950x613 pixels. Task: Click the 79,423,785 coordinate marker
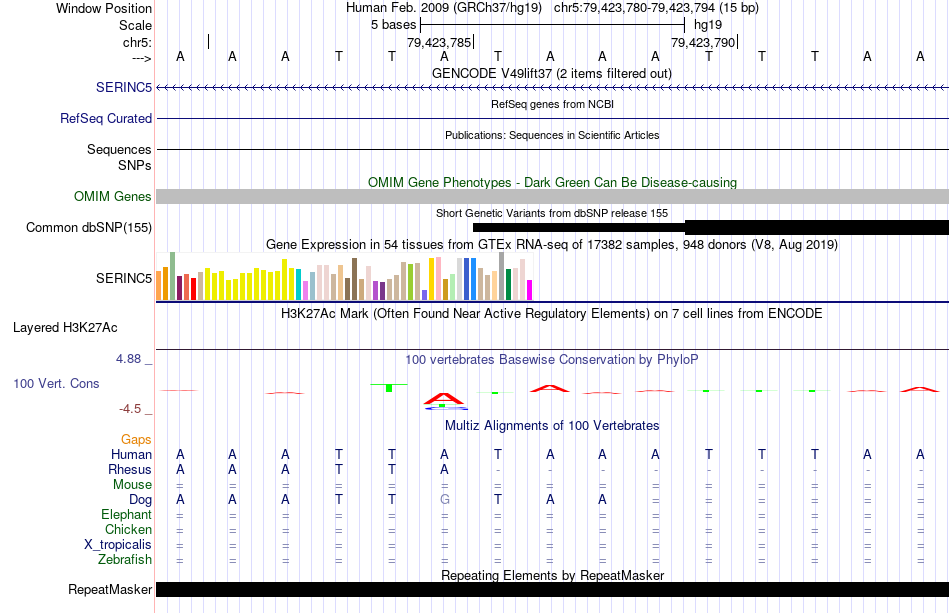(439, 42)
